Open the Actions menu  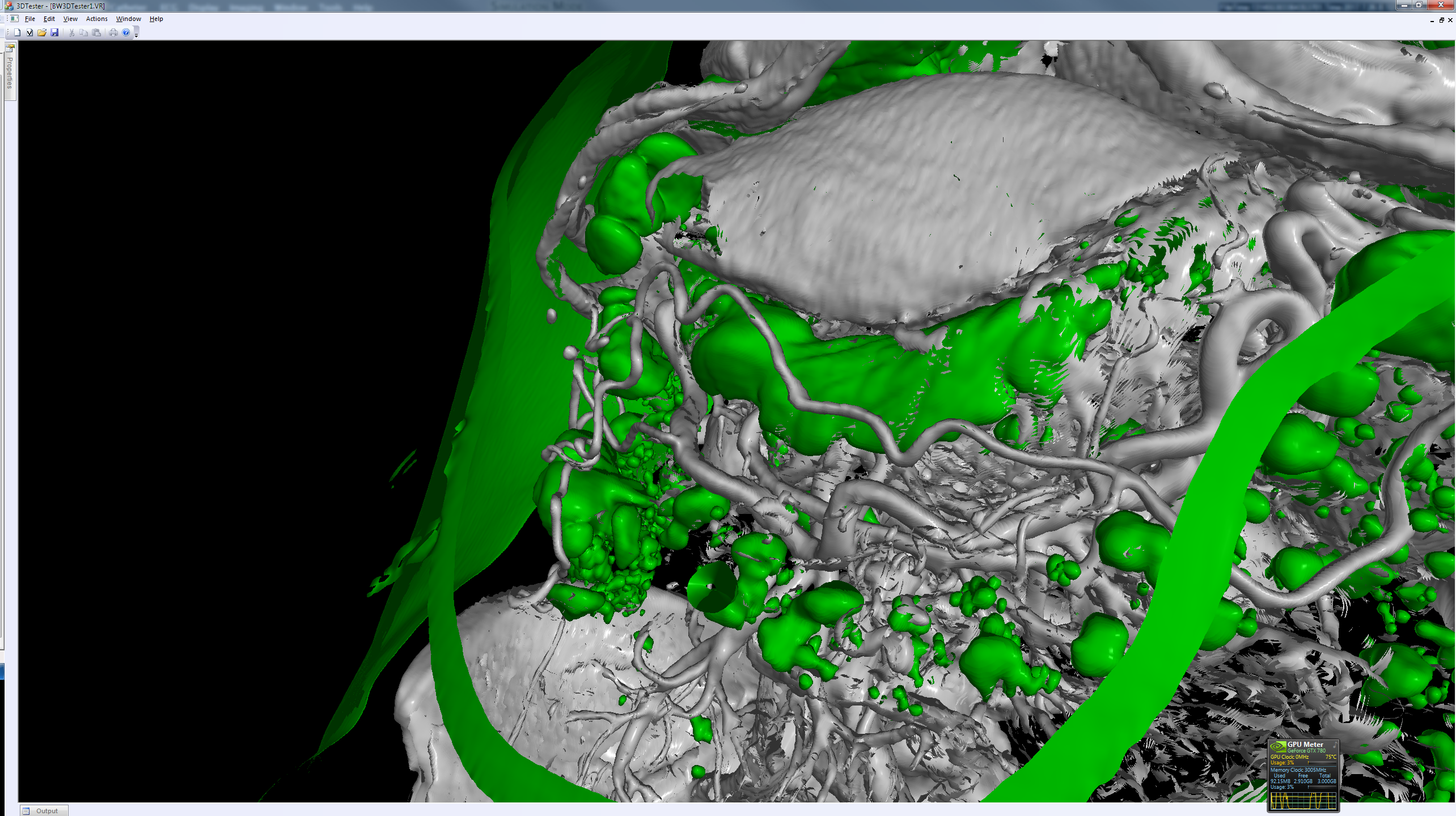(x=96, y=19)
